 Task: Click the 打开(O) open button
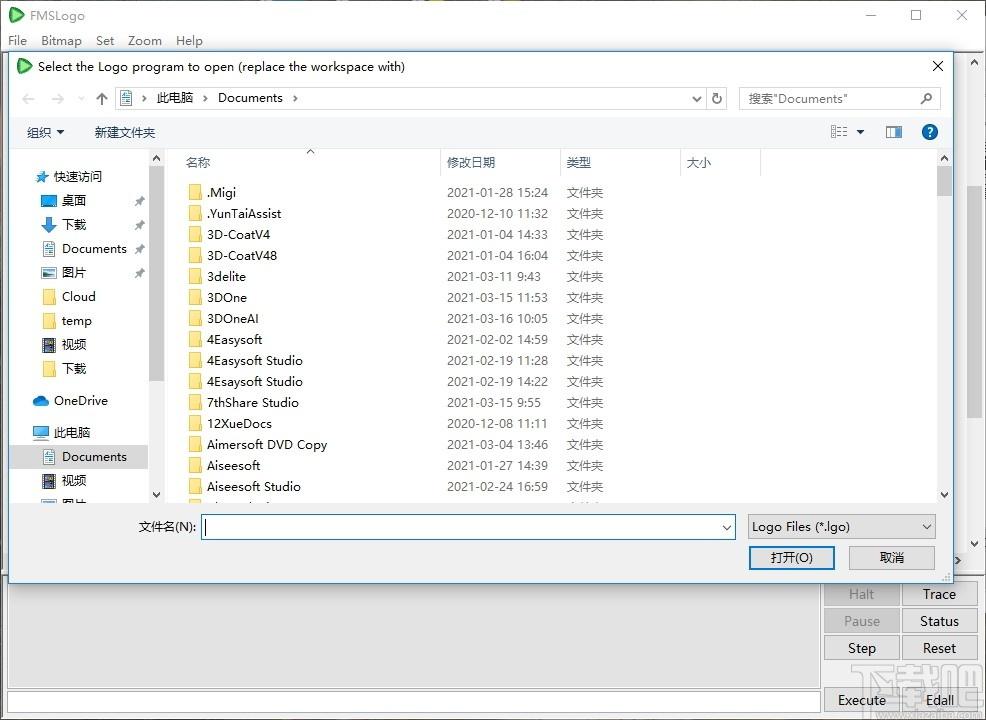point(791,558)
